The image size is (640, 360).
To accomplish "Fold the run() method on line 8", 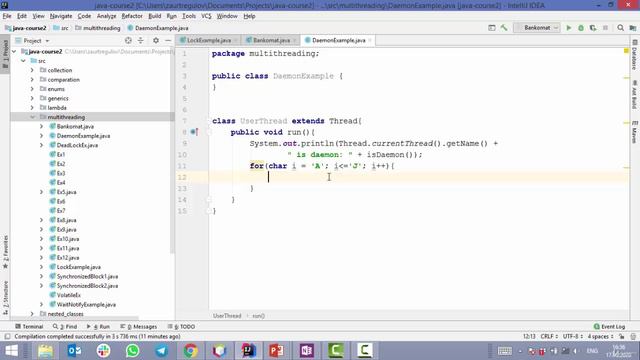I will click(x=209, y=132).
